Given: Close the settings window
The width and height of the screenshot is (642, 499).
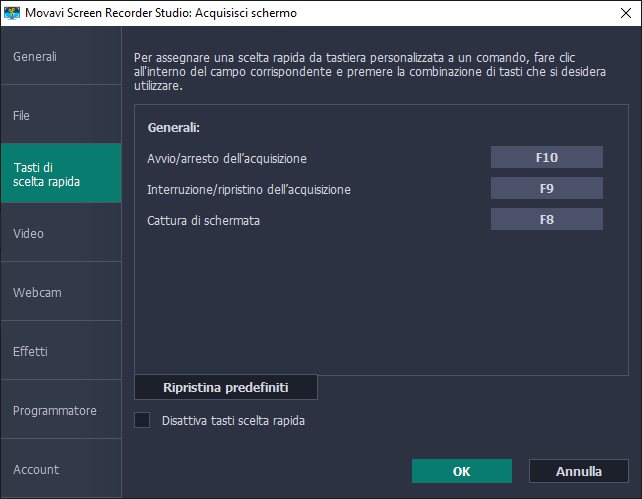Looking at the screenshot, I should tap(619, 13).
